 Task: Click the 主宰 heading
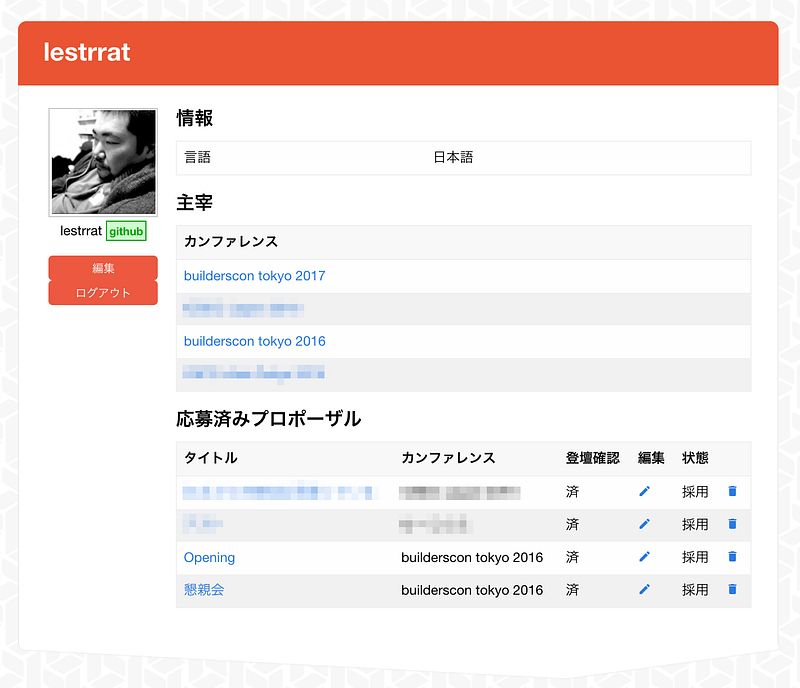(194, 203)
